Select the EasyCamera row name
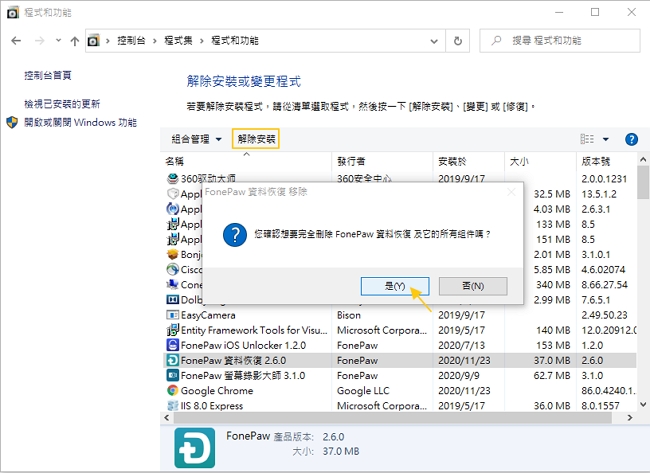 208,315
